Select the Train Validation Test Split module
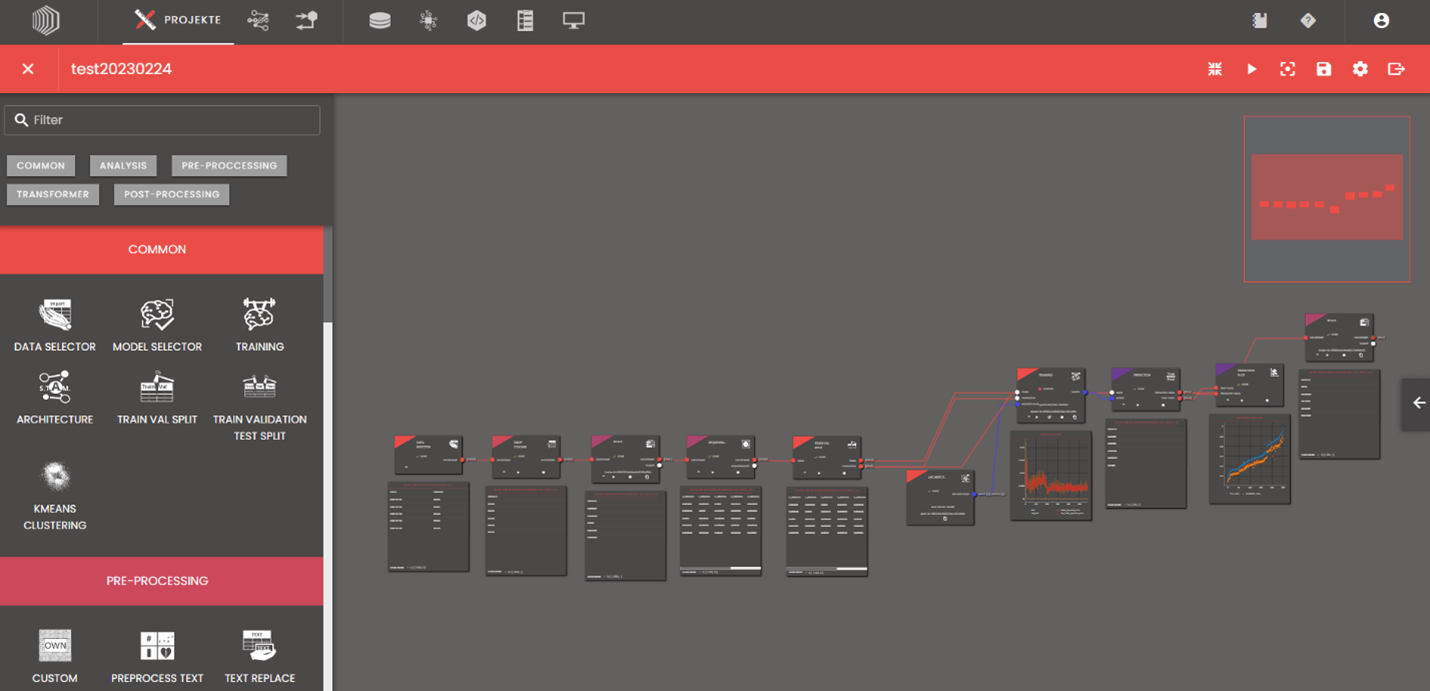 click(260, 405)
